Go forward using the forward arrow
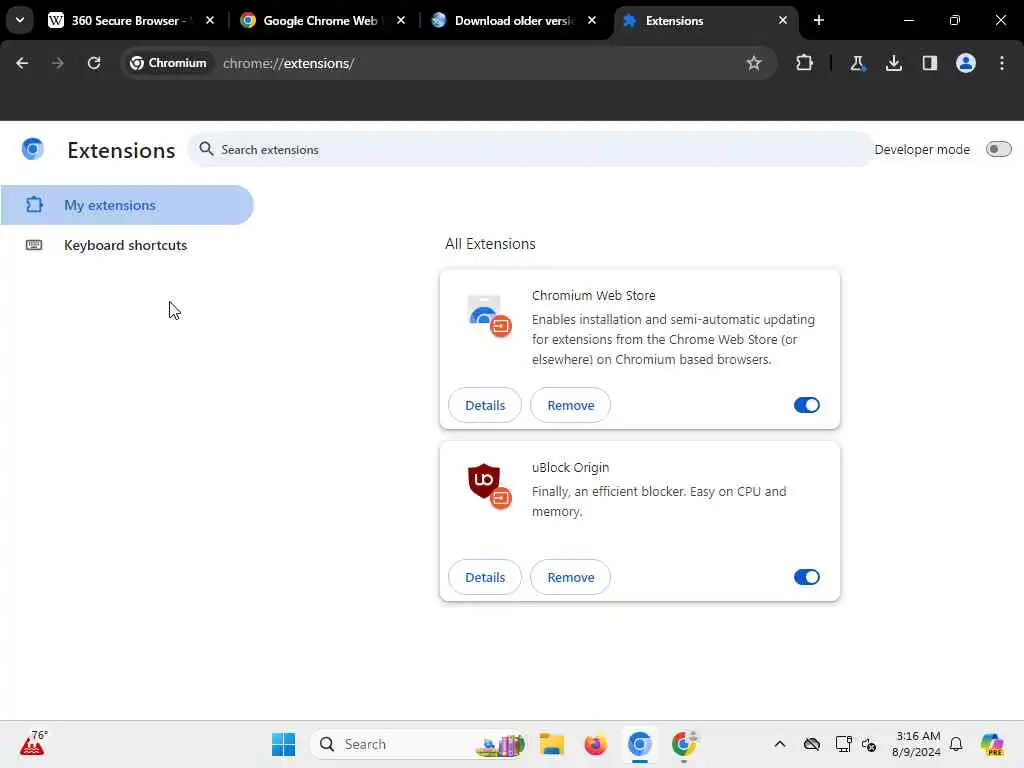This screenshot has width=1024, height=768. click(57, 63)
